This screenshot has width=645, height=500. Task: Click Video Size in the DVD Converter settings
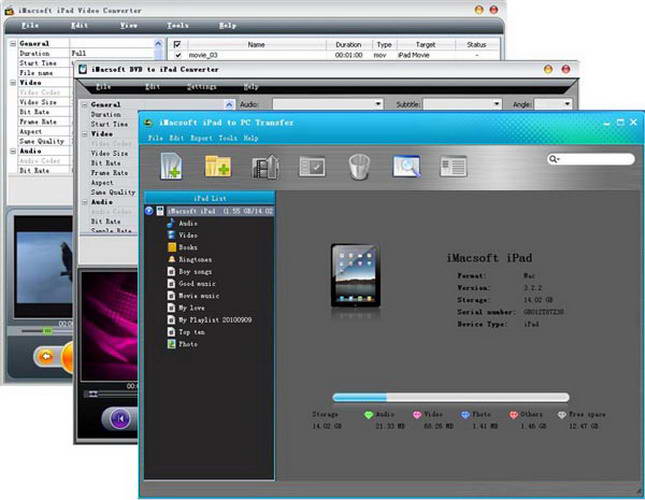point(109,153)
